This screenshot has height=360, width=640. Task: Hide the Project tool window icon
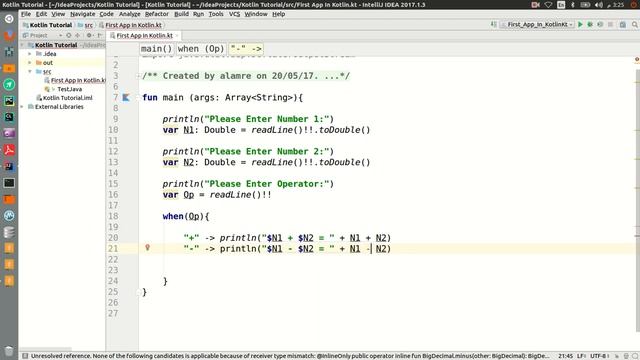point(100,36)
